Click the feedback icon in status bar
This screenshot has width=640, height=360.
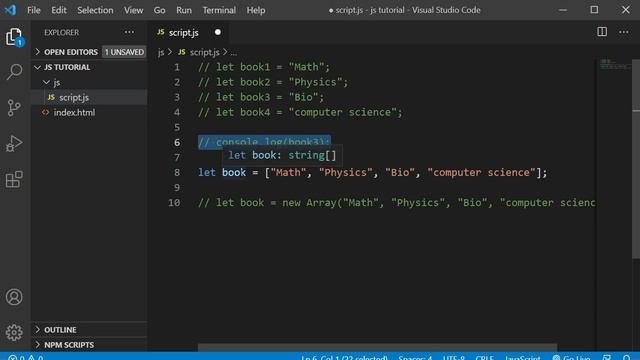pos(607,357)
